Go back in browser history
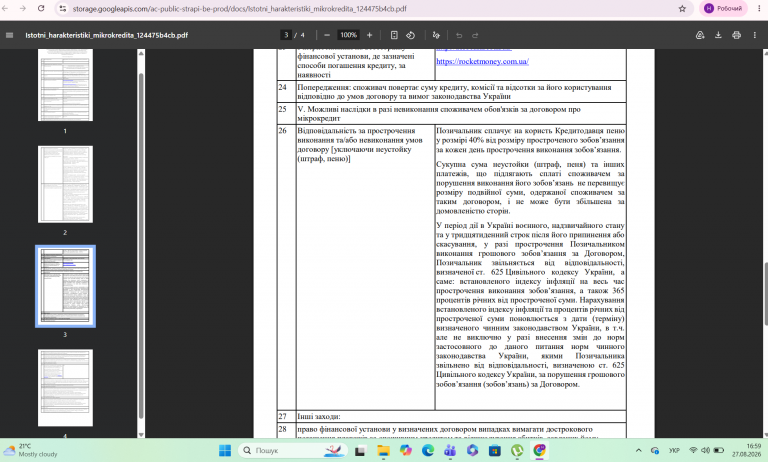 pos(5,8)
